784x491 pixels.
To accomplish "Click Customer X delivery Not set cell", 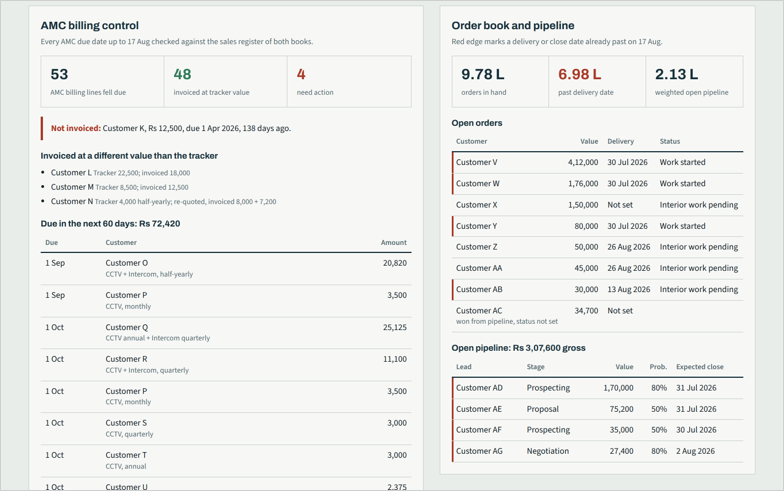I will (x=620, y=205).
